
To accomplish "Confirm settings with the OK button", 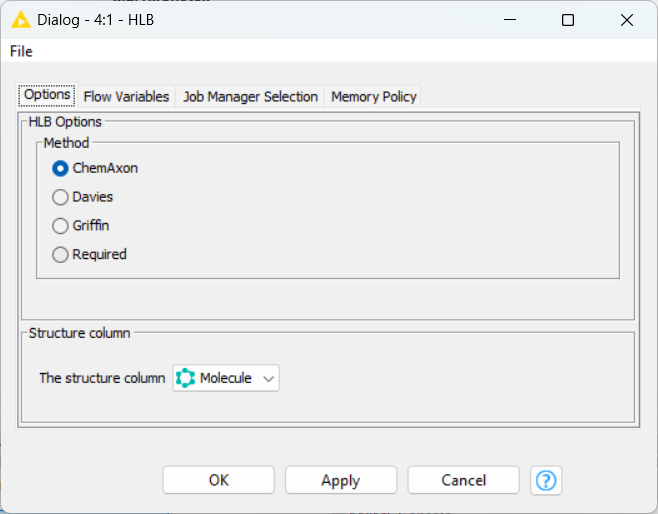I will coord(219,480).
